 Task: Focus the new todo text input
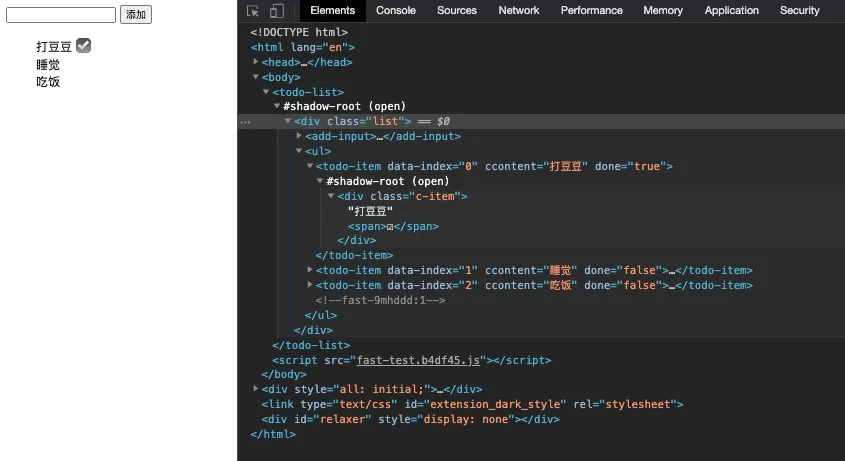[x=61, y=15]
